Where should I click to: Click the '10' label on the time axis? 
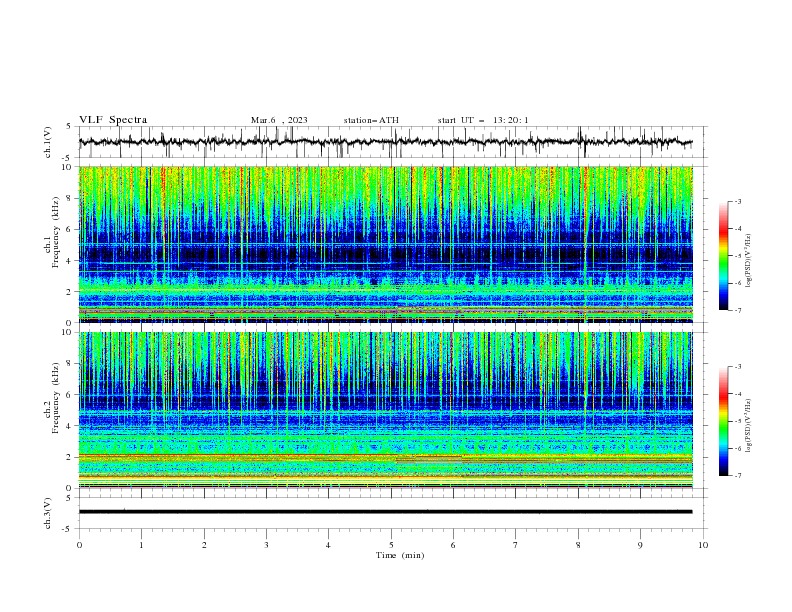(703, 545)
